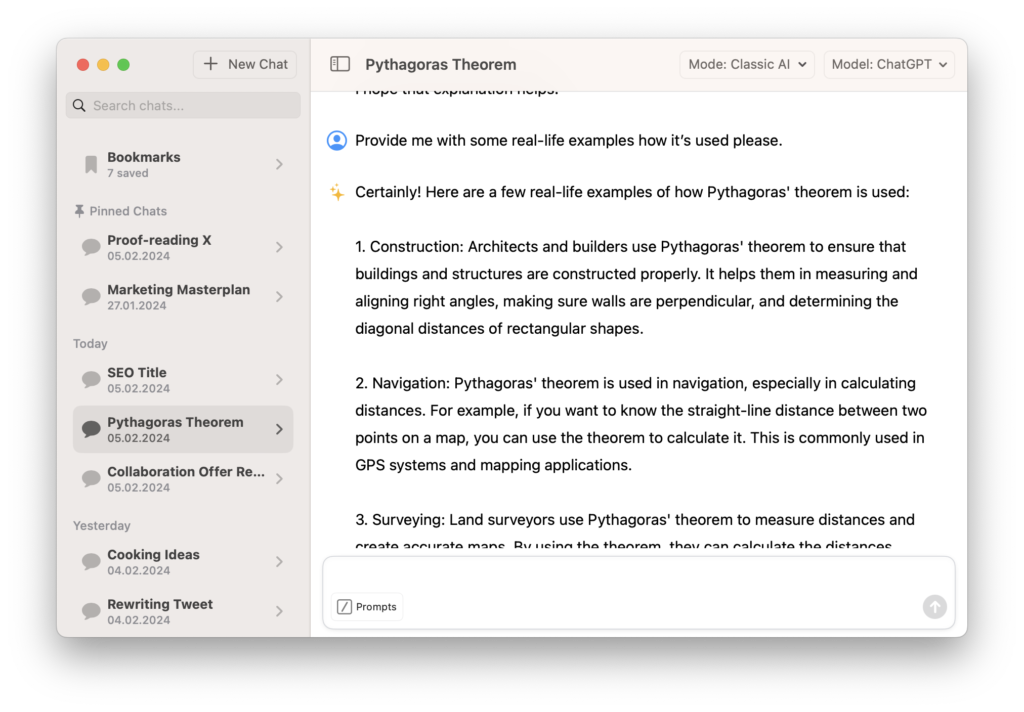
Task: Click the "Certainly! Here are a few" line
Action: pos(632,192)
